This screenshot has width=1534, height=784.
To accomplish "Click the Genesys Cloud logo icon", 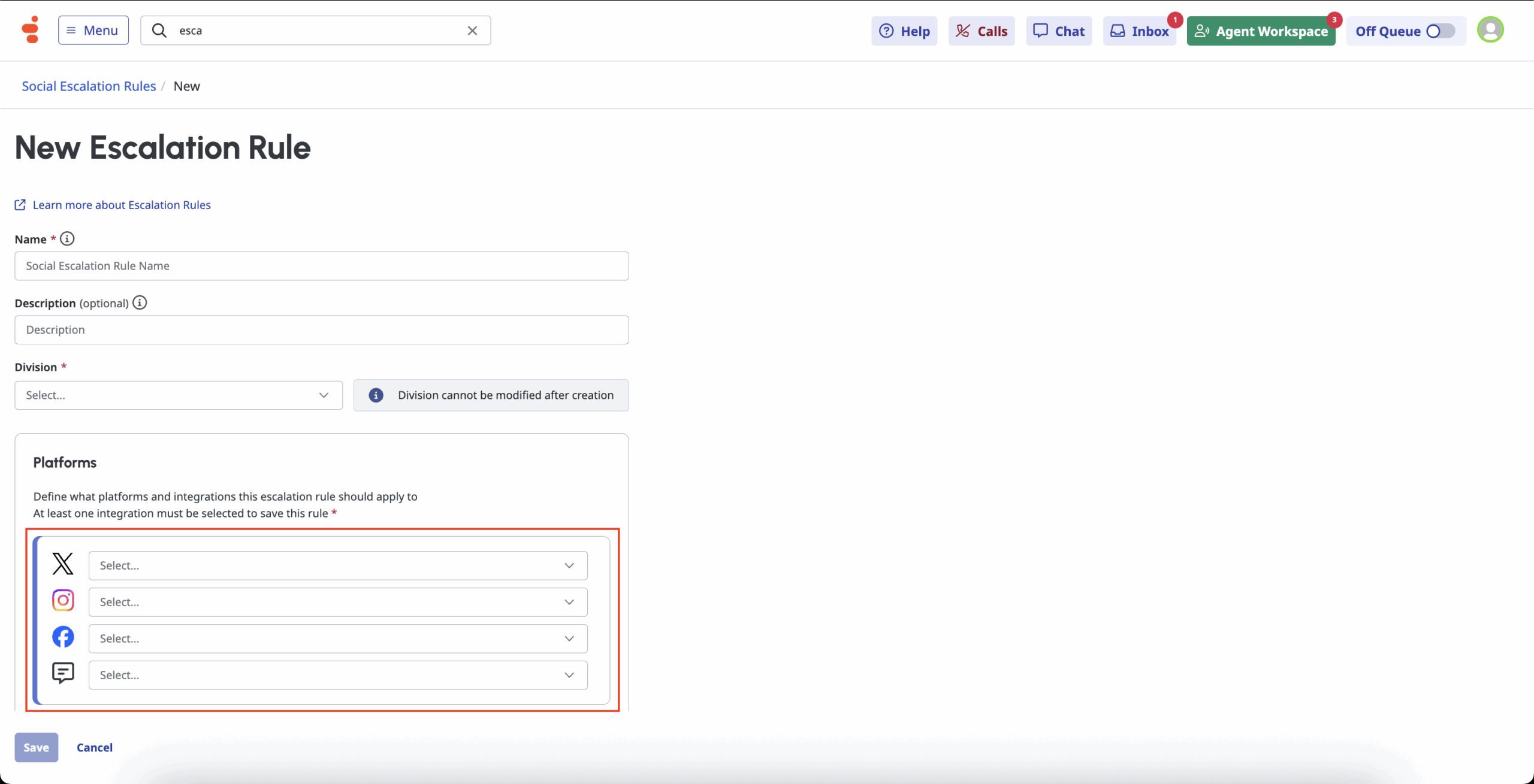I will (x=30, y=30).
